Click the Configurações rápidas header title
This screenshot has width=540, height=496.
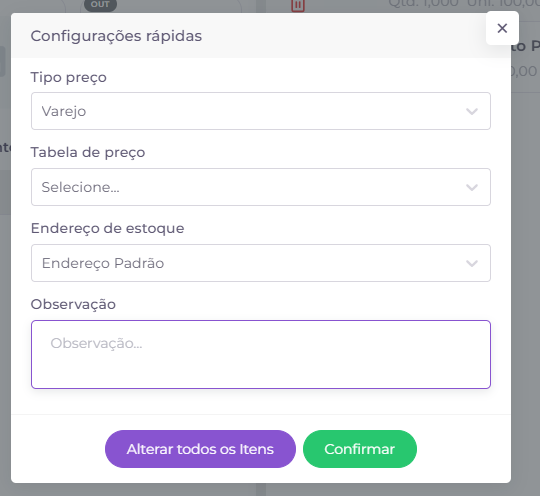116,36
